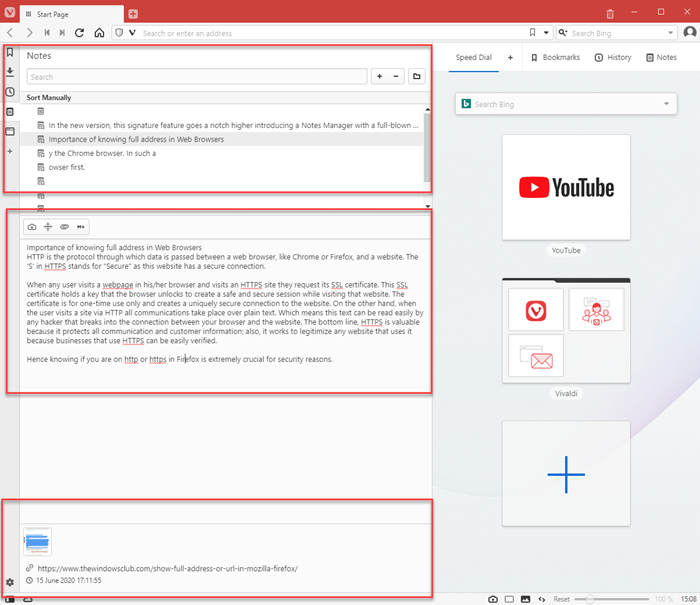
Task: Open Downloads panel in sidebar
Action: (x=10, y=72)
